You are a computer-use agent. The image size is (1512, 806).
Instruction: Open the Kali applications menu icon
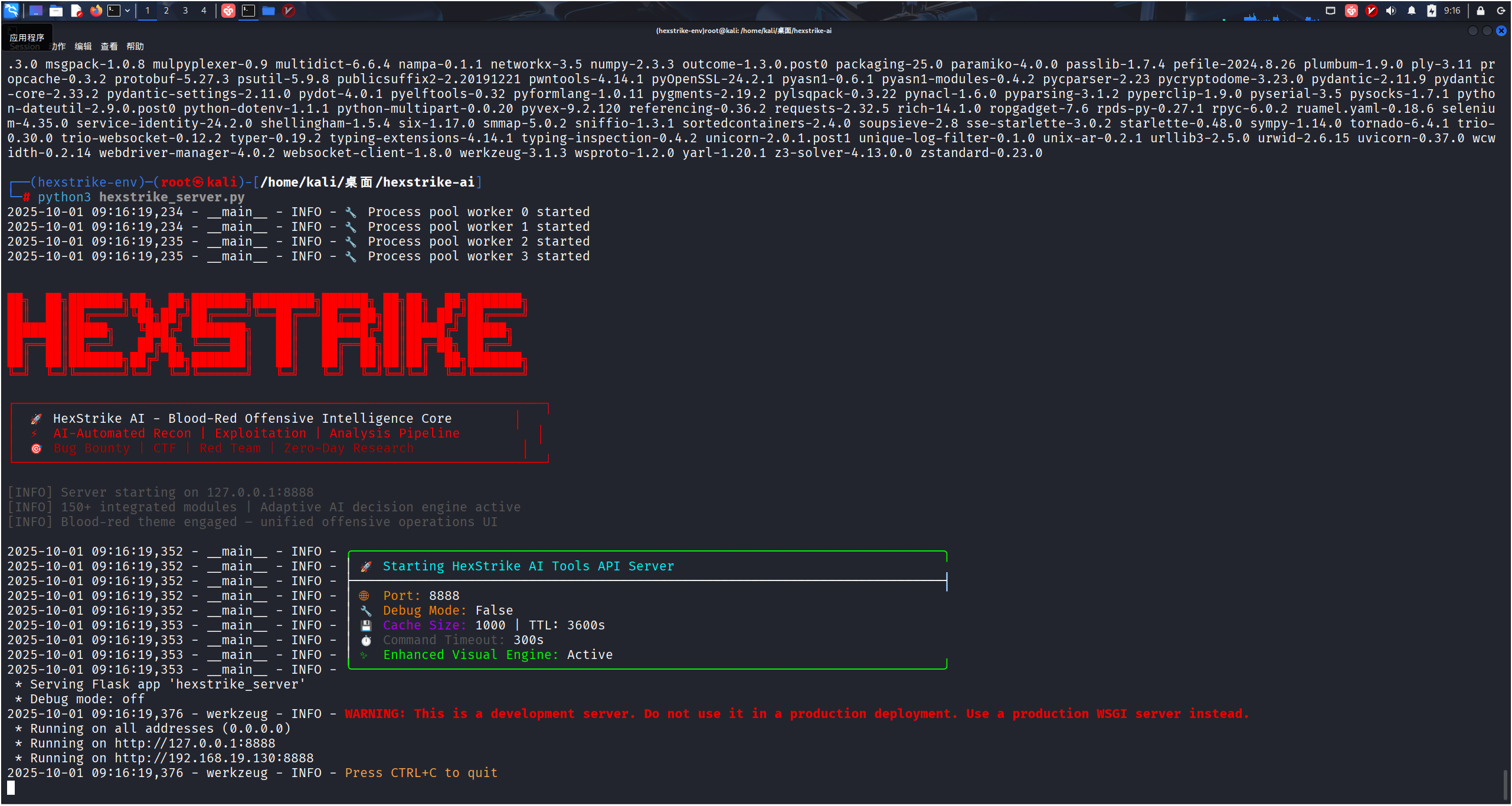pos(11,10)
